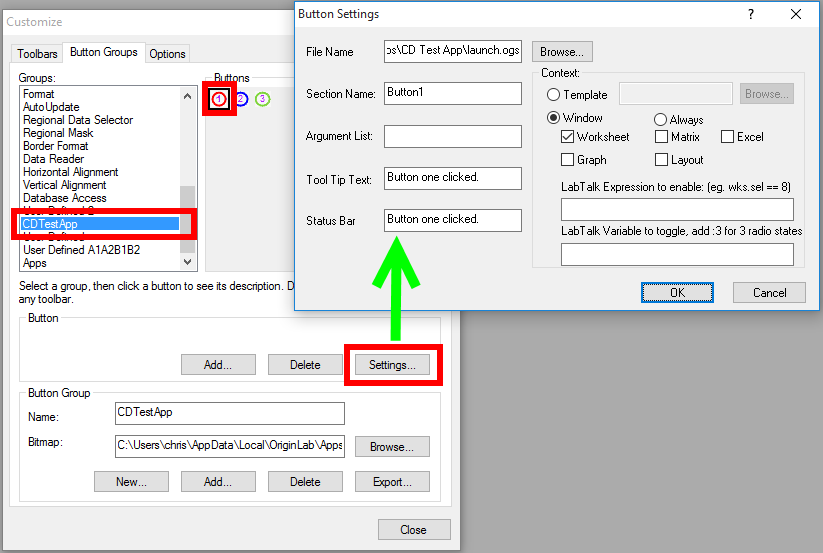The image size is (823, 553).
Task: Choose the Always radio option
Action: coord(661,120)
